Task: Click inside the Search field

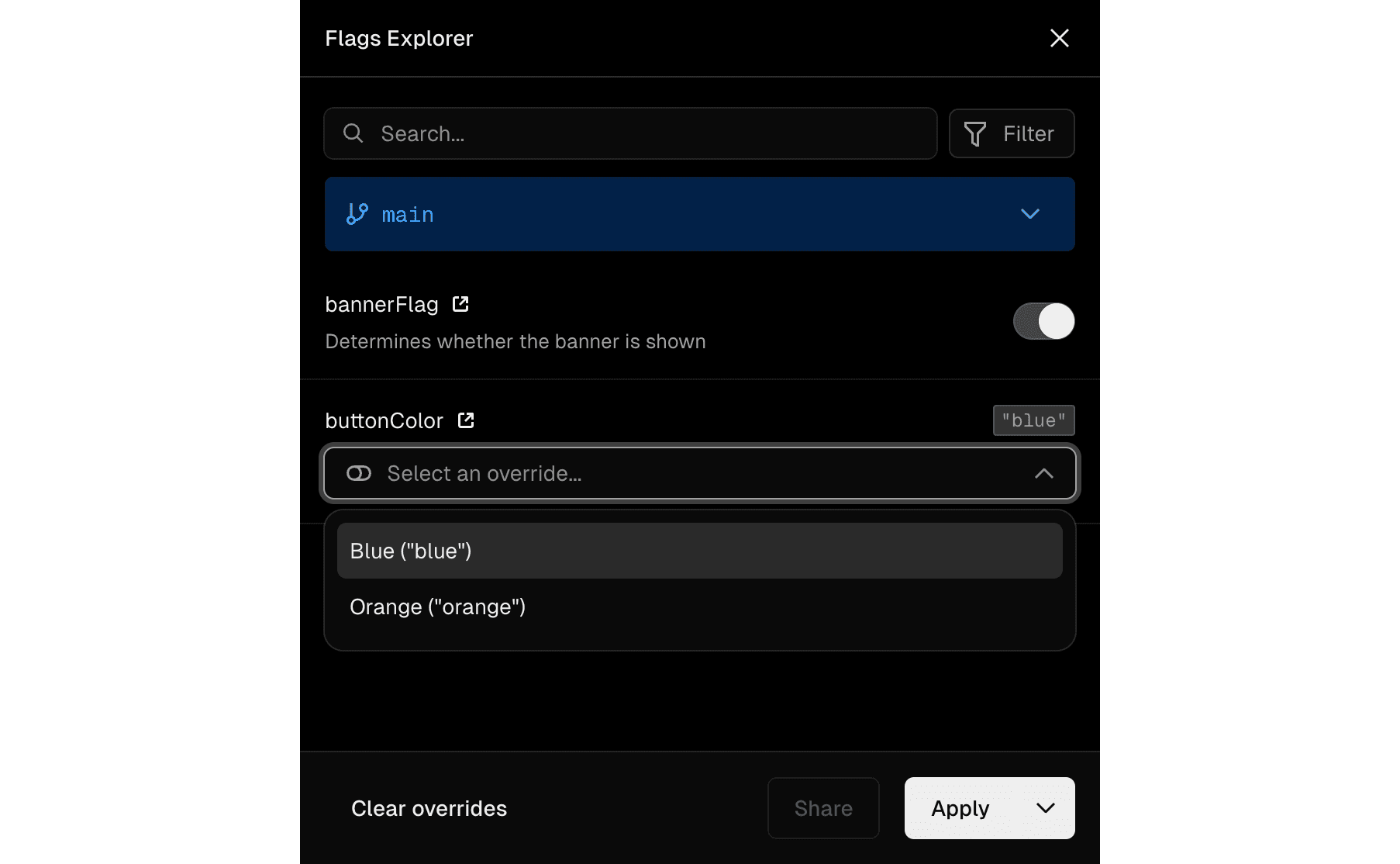Action: (629, 133)
